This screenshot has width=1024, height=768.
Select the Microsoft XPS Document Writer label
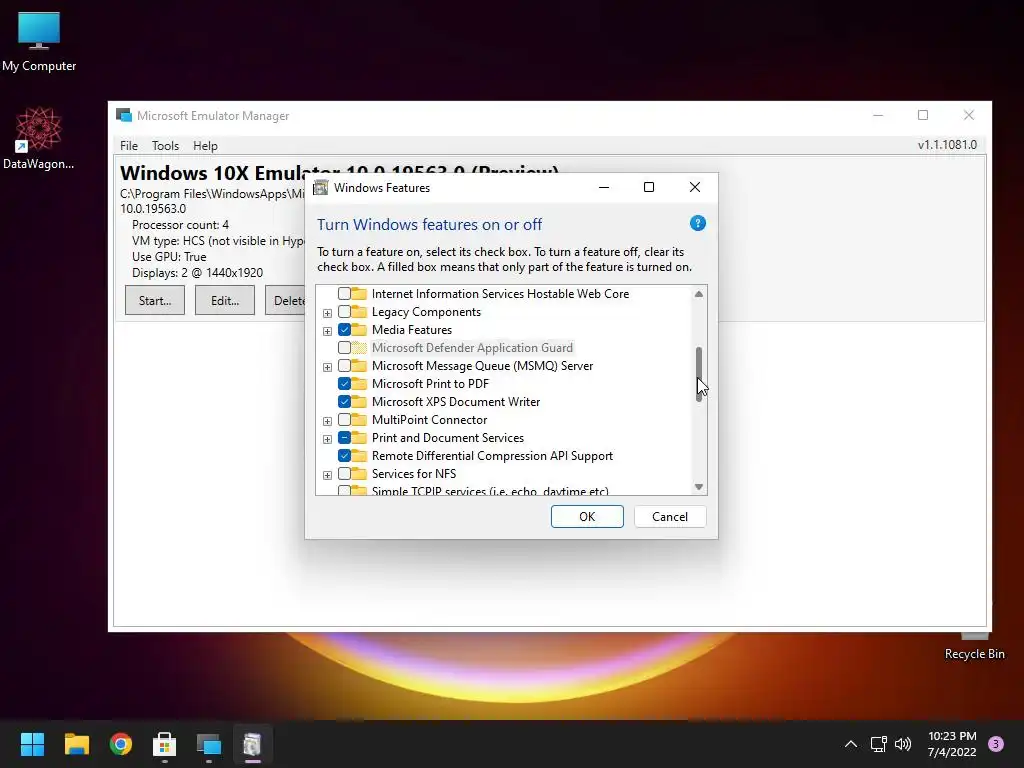(x=456, y=402)
